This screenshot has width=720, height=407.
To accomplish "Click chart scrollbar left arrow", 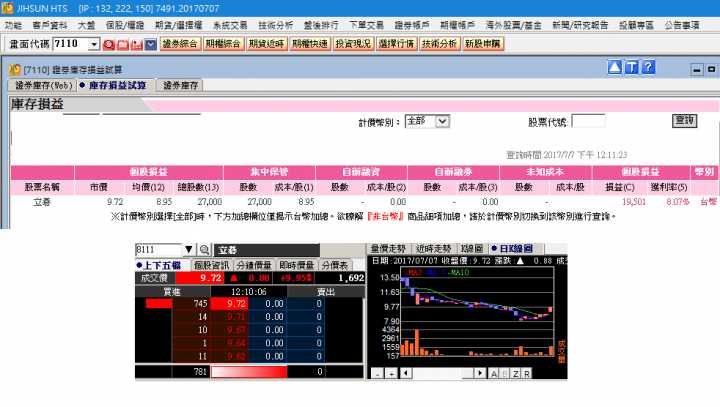I will pos(406,373).
